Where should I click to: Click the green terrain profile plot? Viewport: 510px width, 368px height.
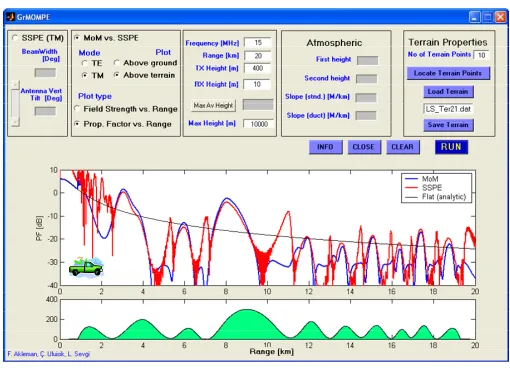pyautogui.click(x=268, y=319)
